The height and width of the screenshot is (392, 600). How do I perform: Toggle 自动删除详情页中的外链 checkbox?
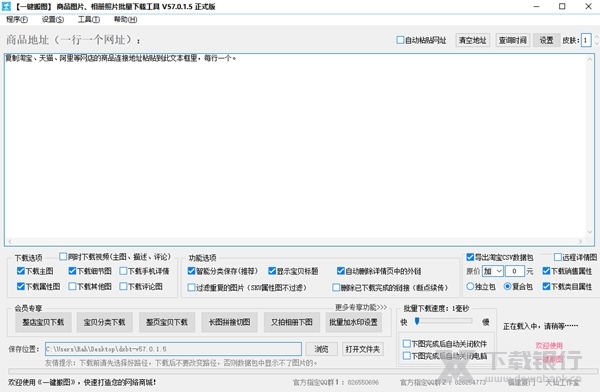pyautogui.click(x=341, y=271)
